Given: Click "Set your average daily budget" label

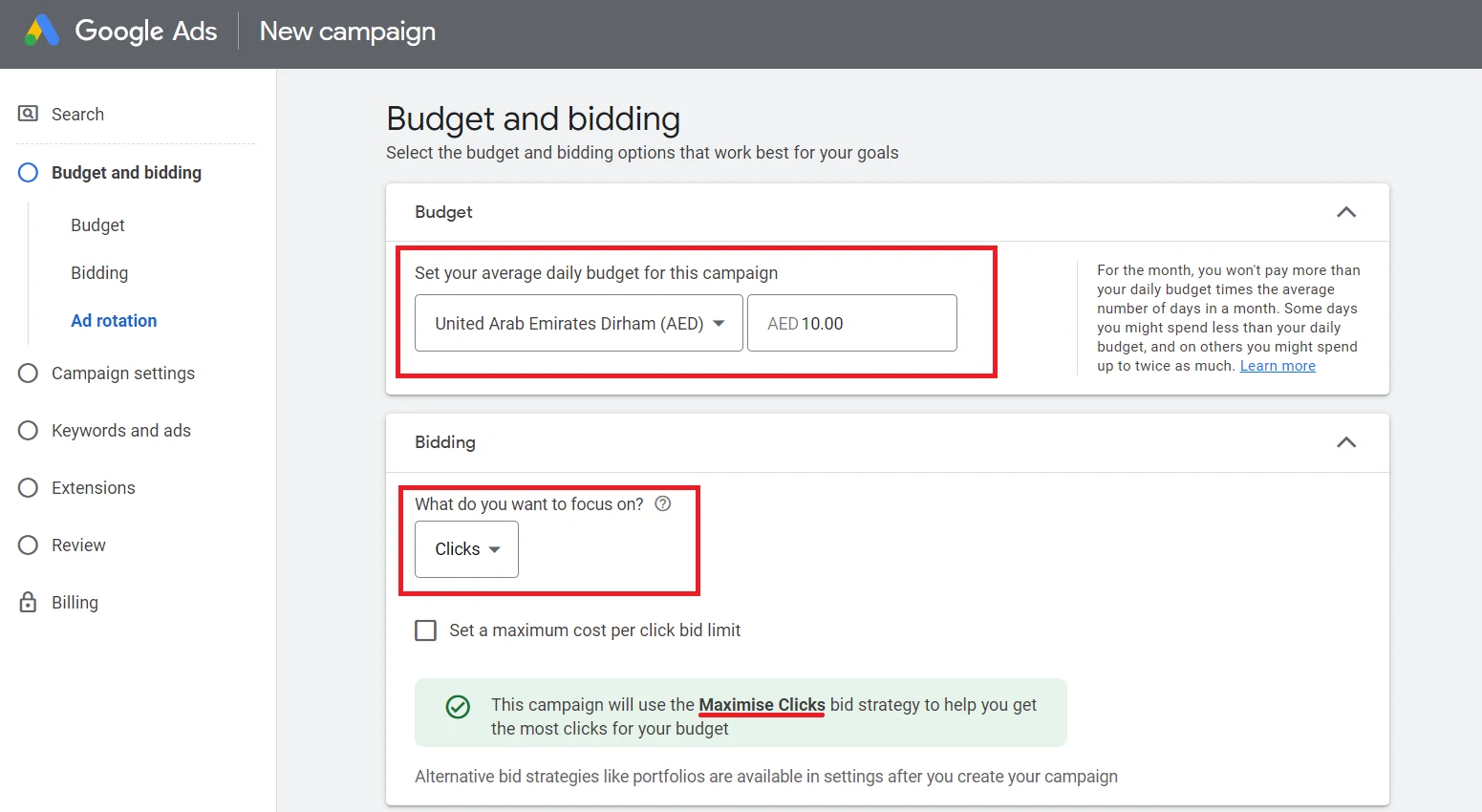Looking at the screenshot, I should [596, 273].
